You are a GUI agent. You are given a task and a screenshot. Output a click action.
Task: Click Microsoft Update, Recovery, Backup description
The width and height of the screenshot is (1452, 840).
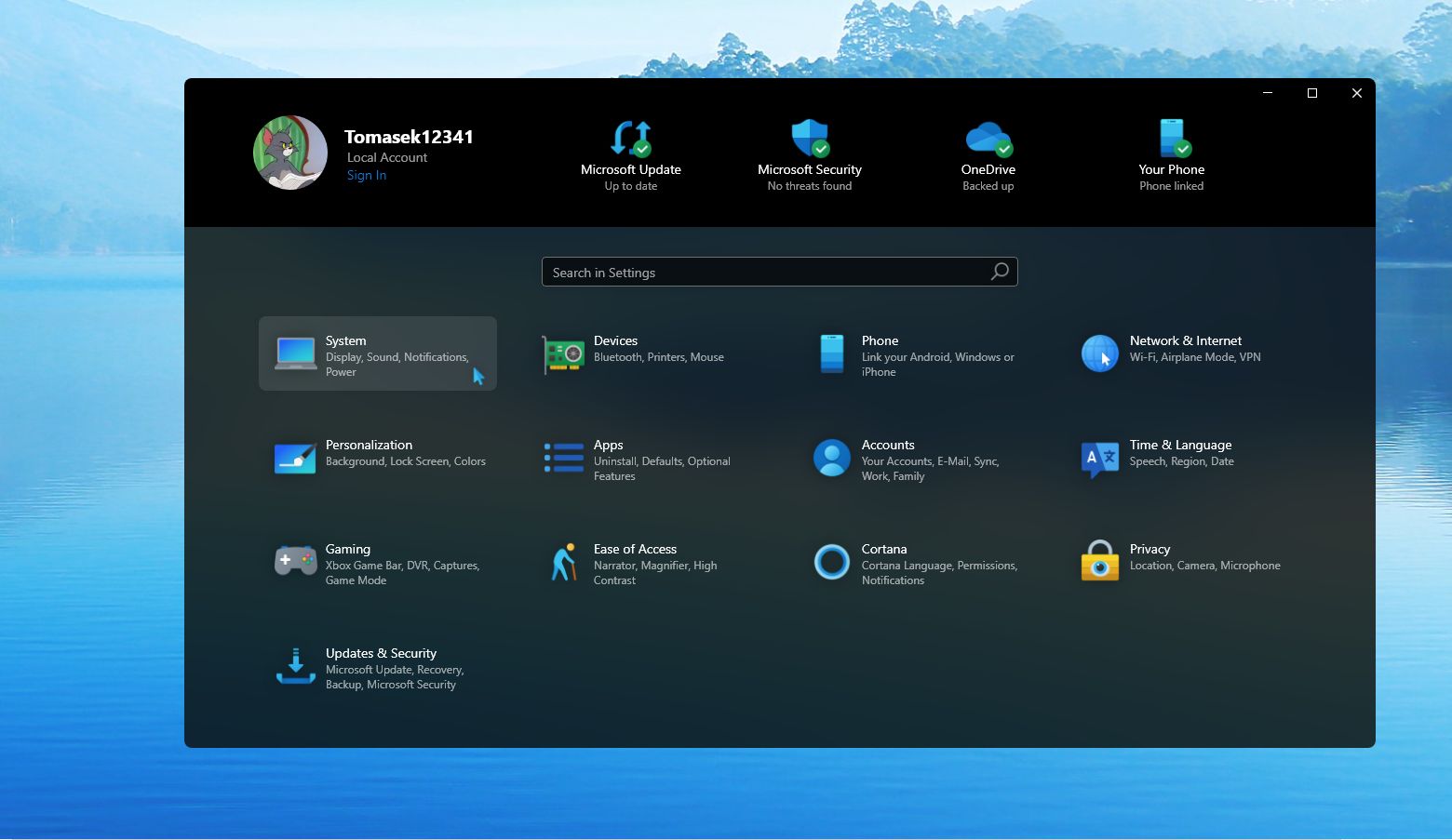[x=395, y=677]
